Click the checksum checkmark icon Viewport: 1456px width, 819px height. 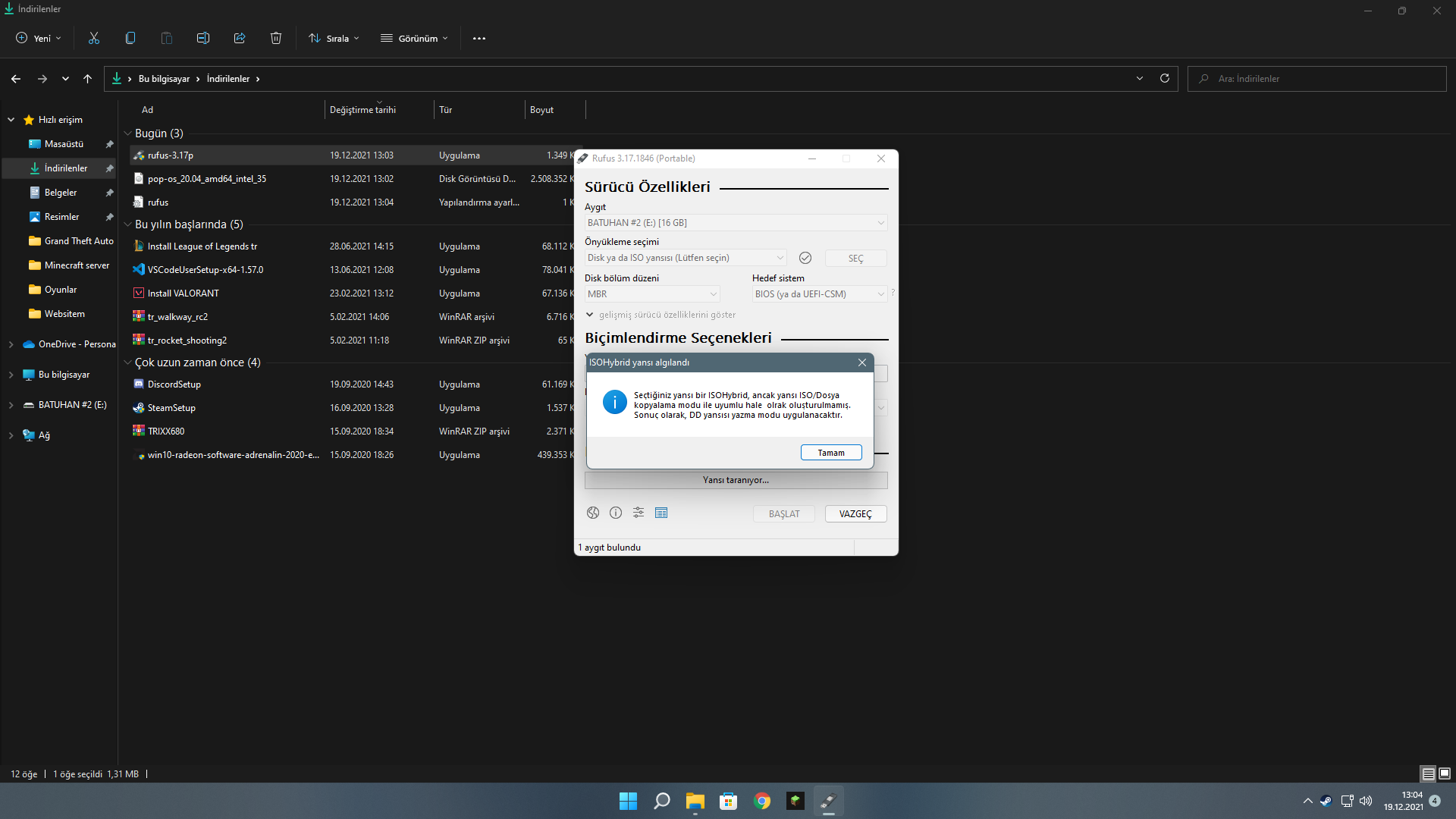[805, 258]
